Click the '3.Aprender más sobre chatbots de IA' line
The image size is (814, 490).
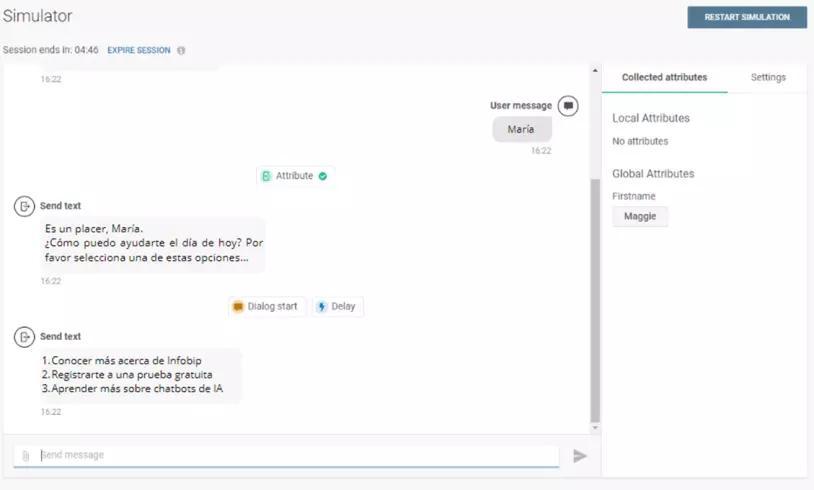[x=132, y=388]
